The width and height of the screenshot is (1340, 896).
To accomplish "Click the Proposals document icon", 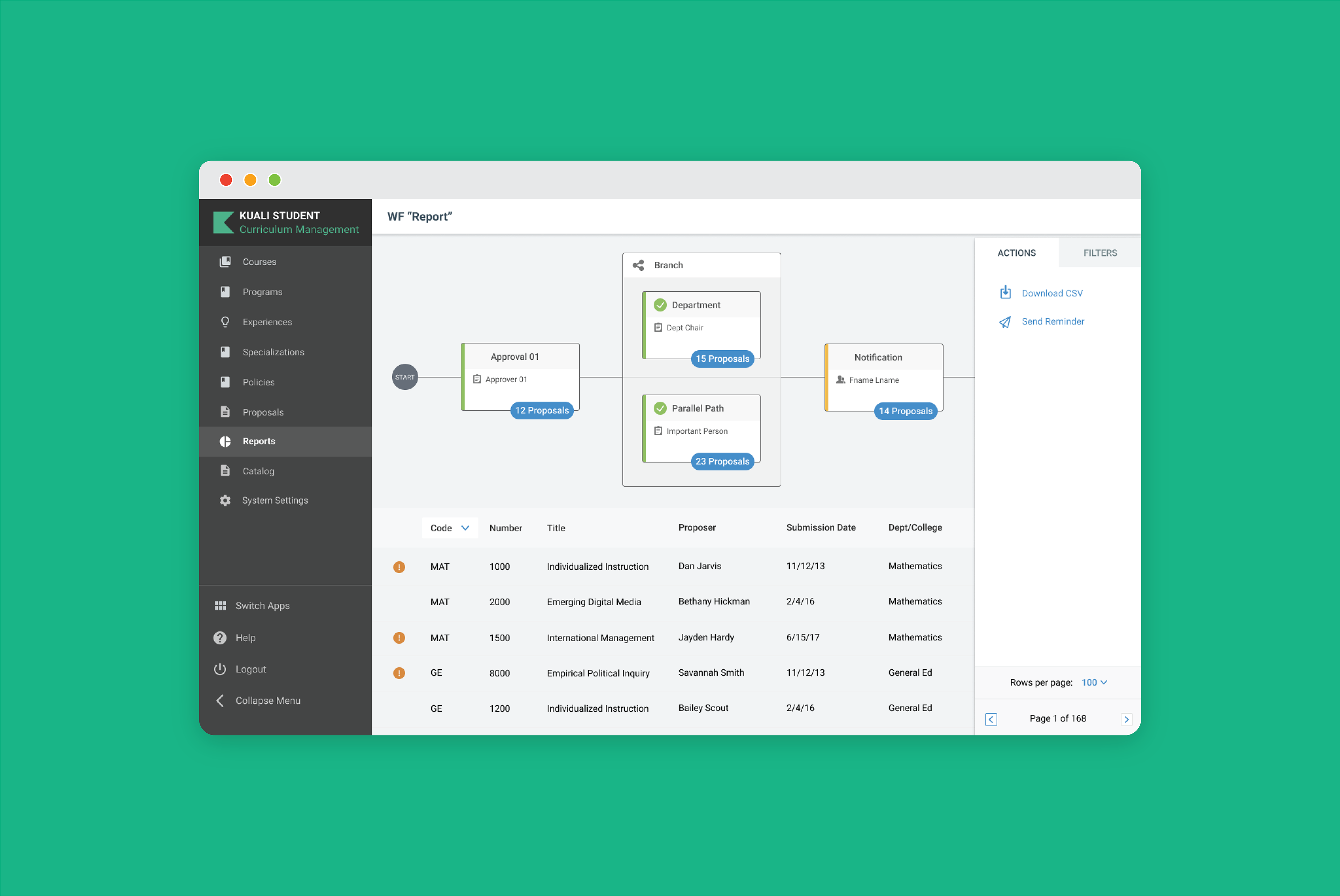I will tap(225, 411).
